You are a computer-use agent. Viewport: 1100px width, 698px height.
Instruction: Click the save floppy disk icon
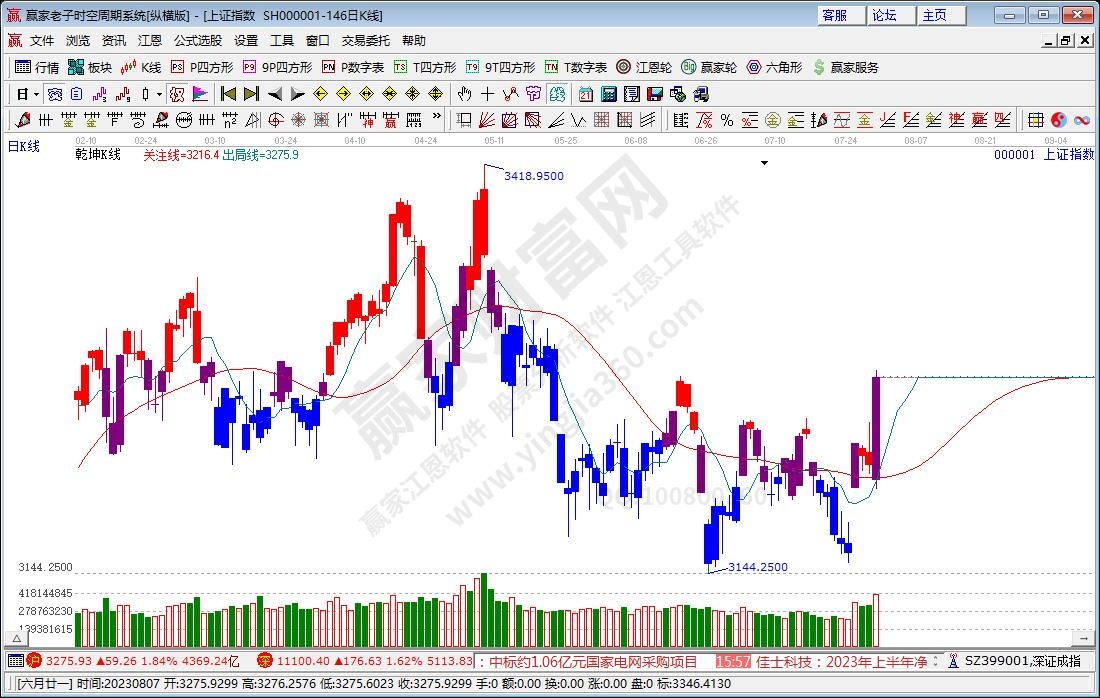655,94
